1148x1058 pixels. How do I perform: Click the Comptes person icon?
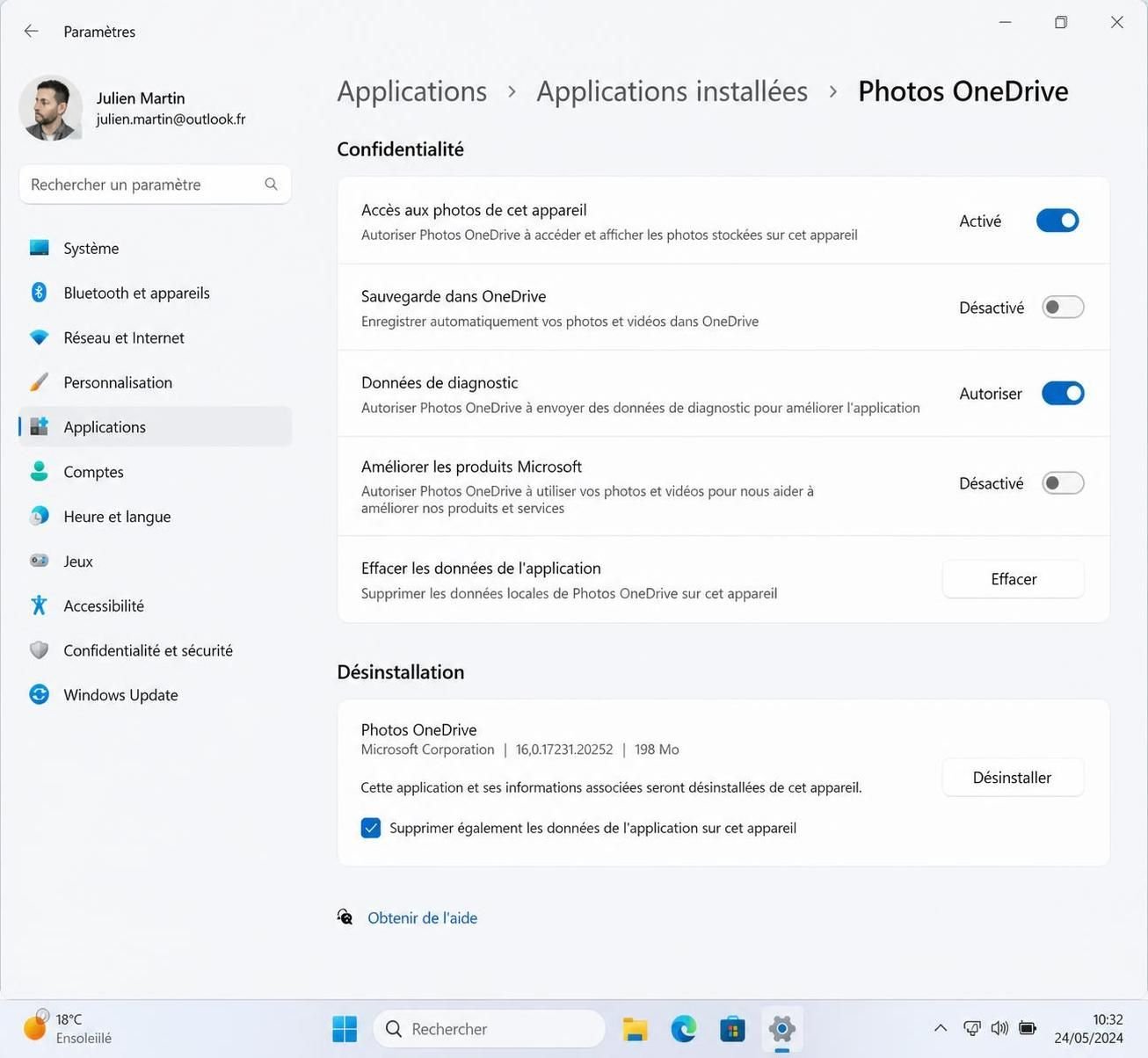39,472
